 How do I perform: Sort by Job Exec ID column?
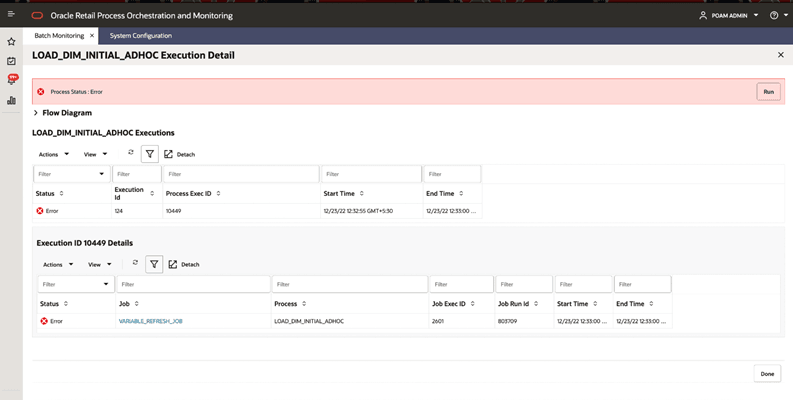[472, 304]
